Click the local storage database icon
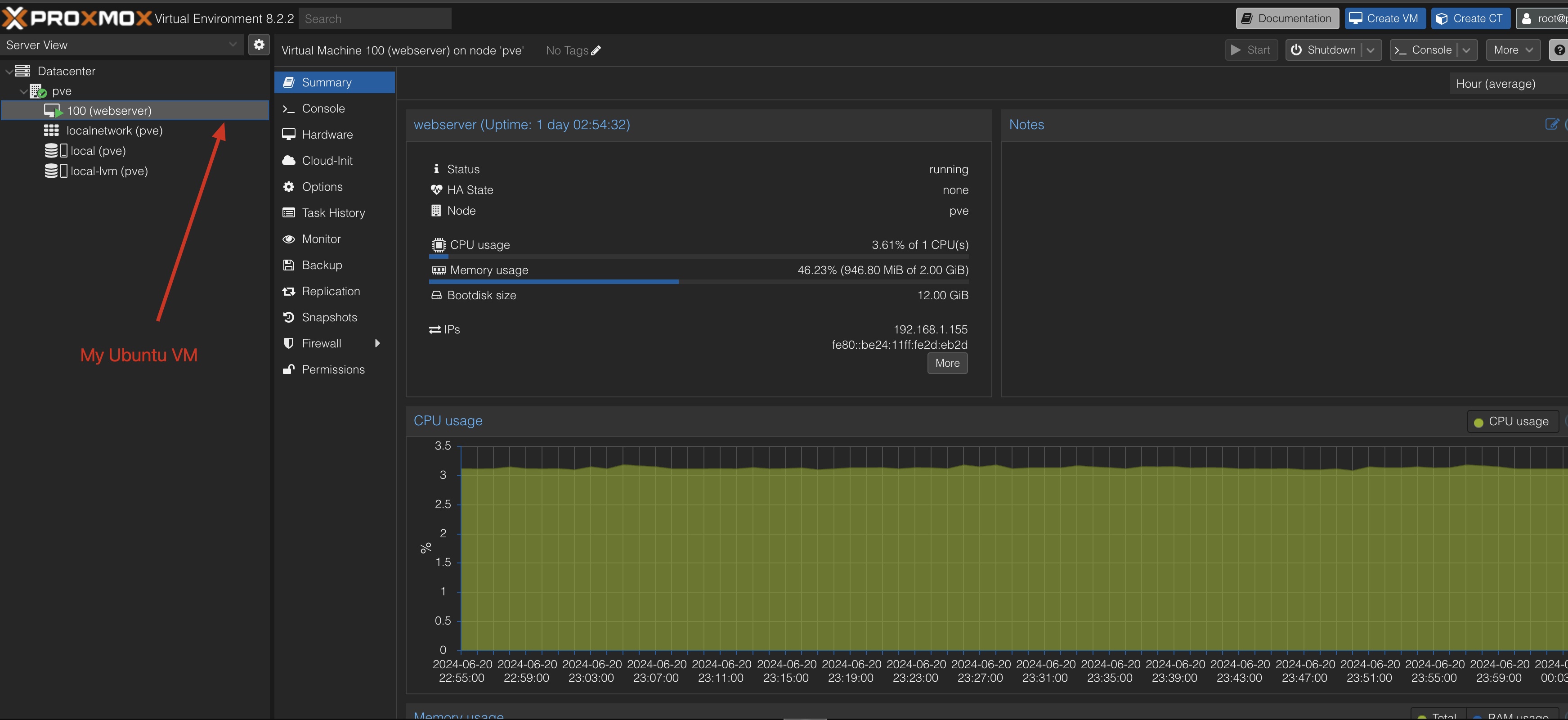Image resolution: width=1568 pixels, height=720 pixels. pos(51,150)
